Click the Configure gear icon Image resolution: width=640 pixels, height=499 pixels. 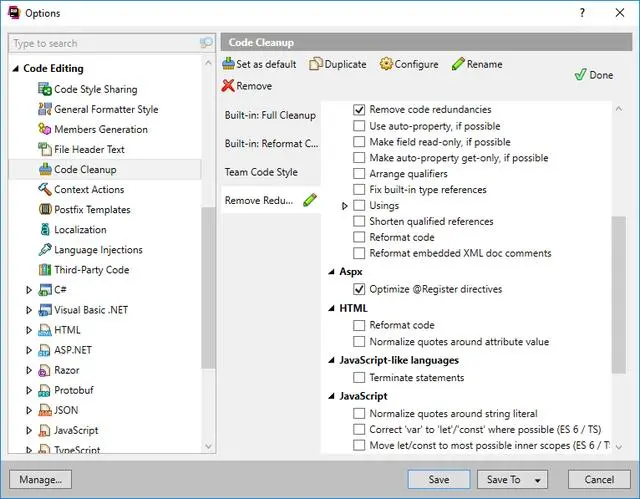click(x=386, y=64)
